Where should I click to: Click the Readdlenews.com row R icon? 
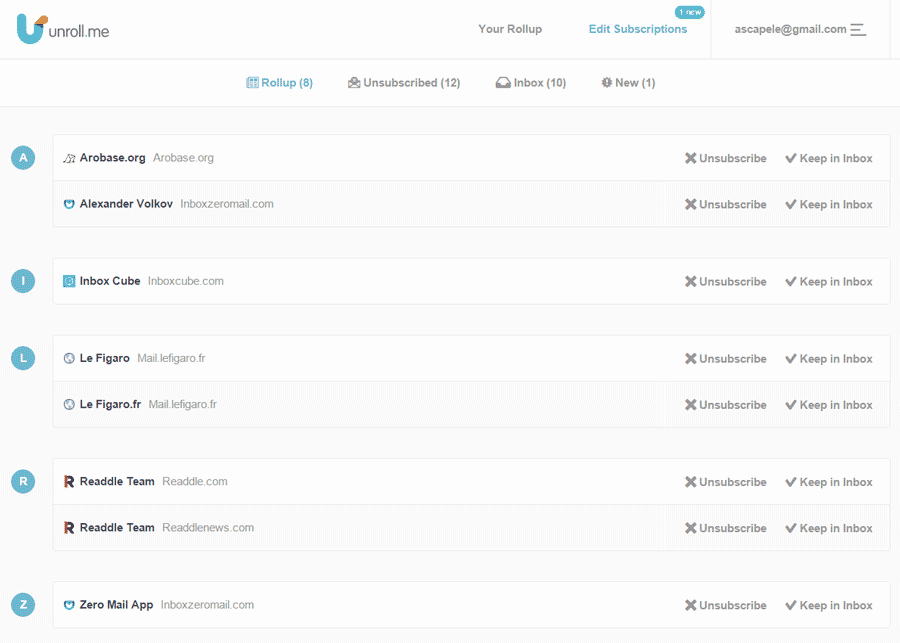(x=69, y=528)
